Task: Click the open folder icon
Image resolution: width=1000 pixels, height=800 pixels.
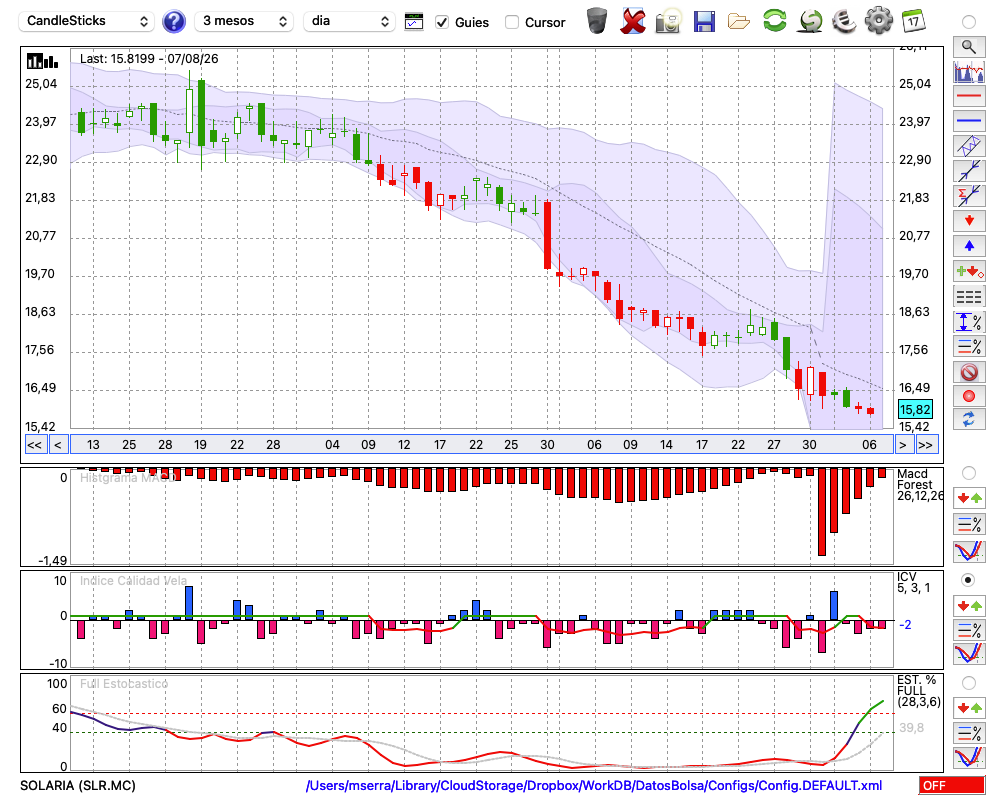Action: click(739, 22)
